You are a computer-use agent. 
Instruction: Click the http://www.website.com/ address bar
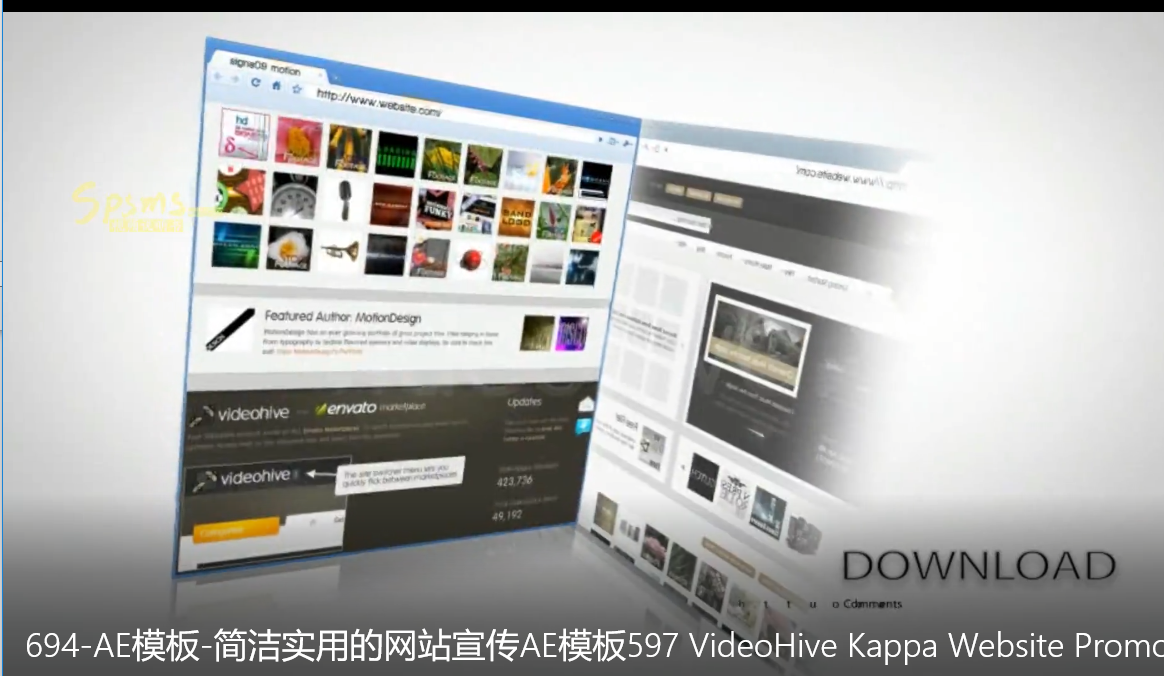pyautogui.click(x=380, y=103)
